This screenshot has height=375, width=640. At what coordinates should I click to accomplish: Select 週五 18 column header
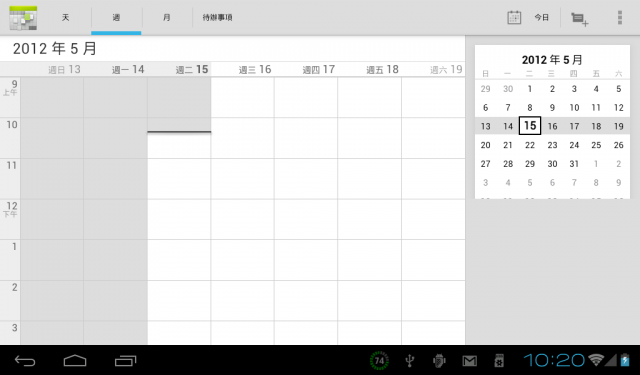click(x=382, y=70)
